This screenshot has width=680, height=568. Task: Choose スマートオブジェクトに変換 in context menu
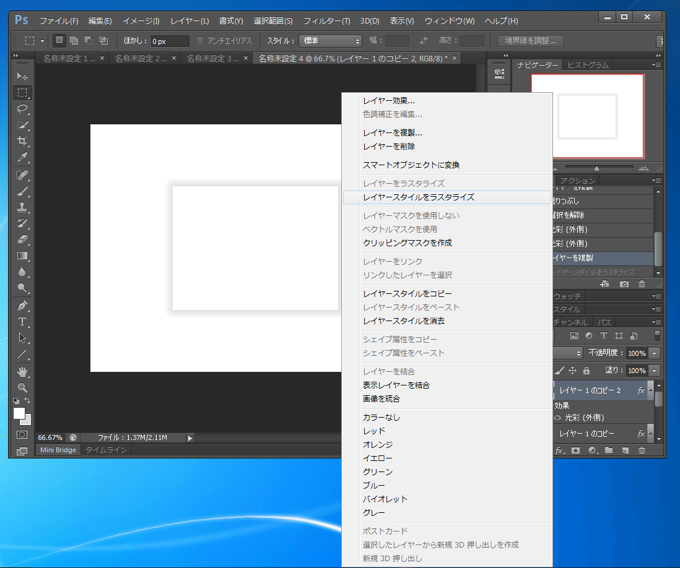447,165
